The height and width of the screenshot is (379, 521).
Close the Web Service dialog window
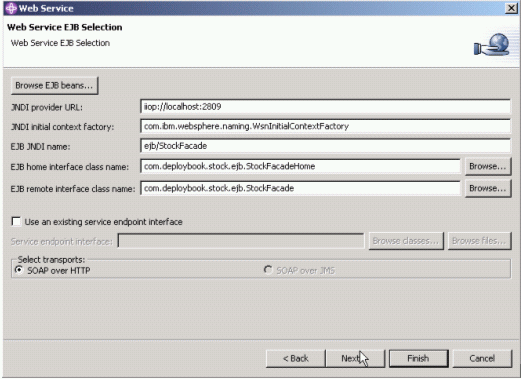511,8
